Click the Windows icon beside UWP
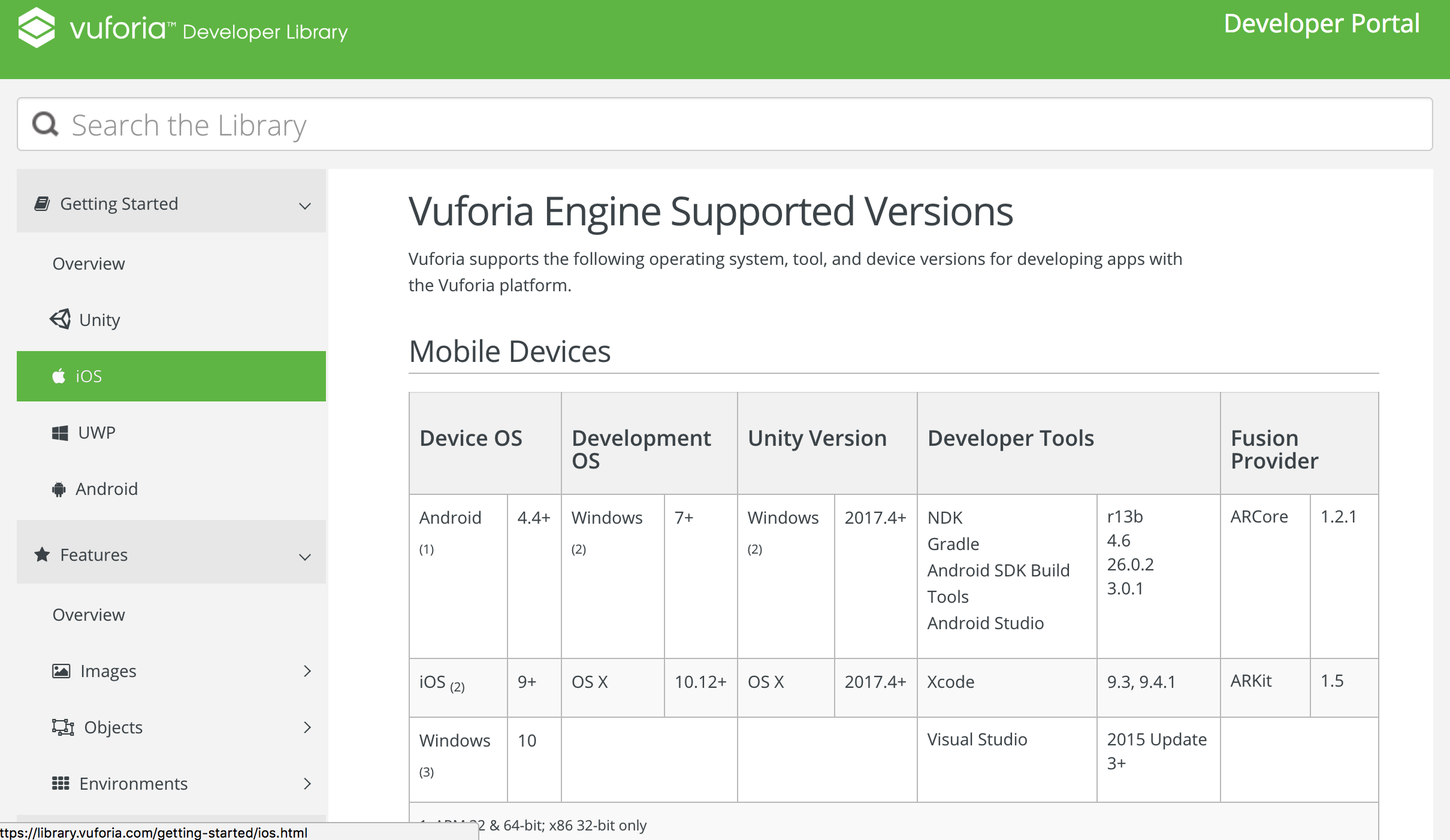This screenshot has height=840, width=1450. coord(60,433)
